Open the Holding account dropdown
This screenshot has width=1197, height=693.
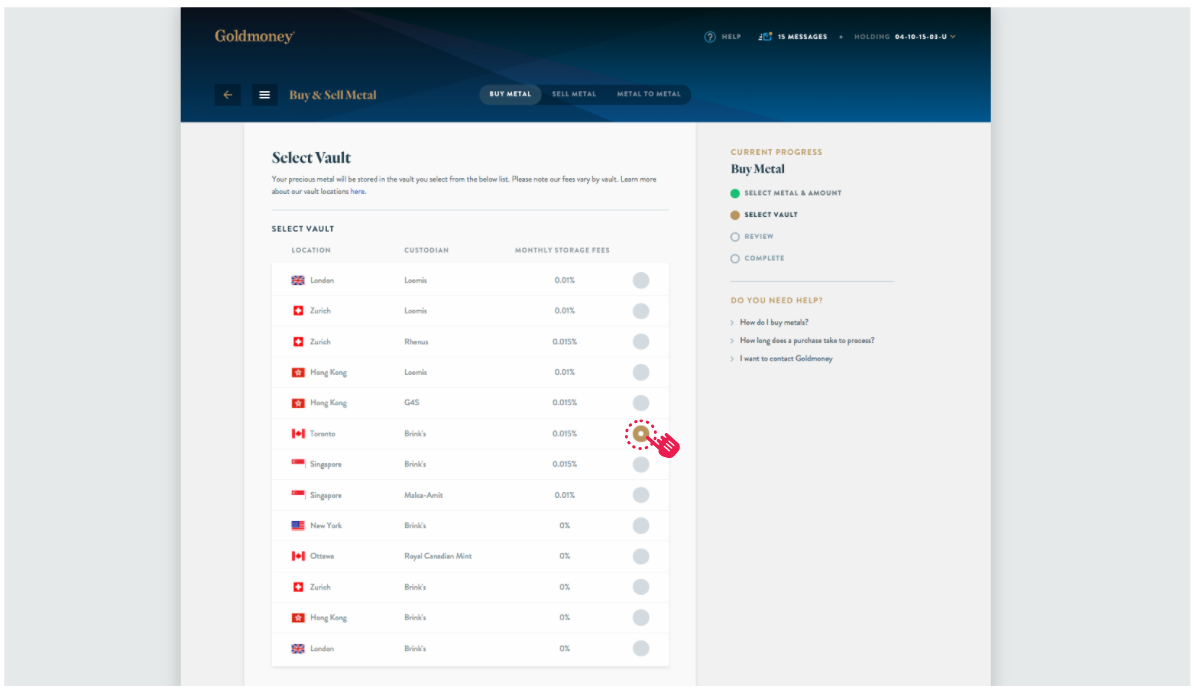click(905, 37)
